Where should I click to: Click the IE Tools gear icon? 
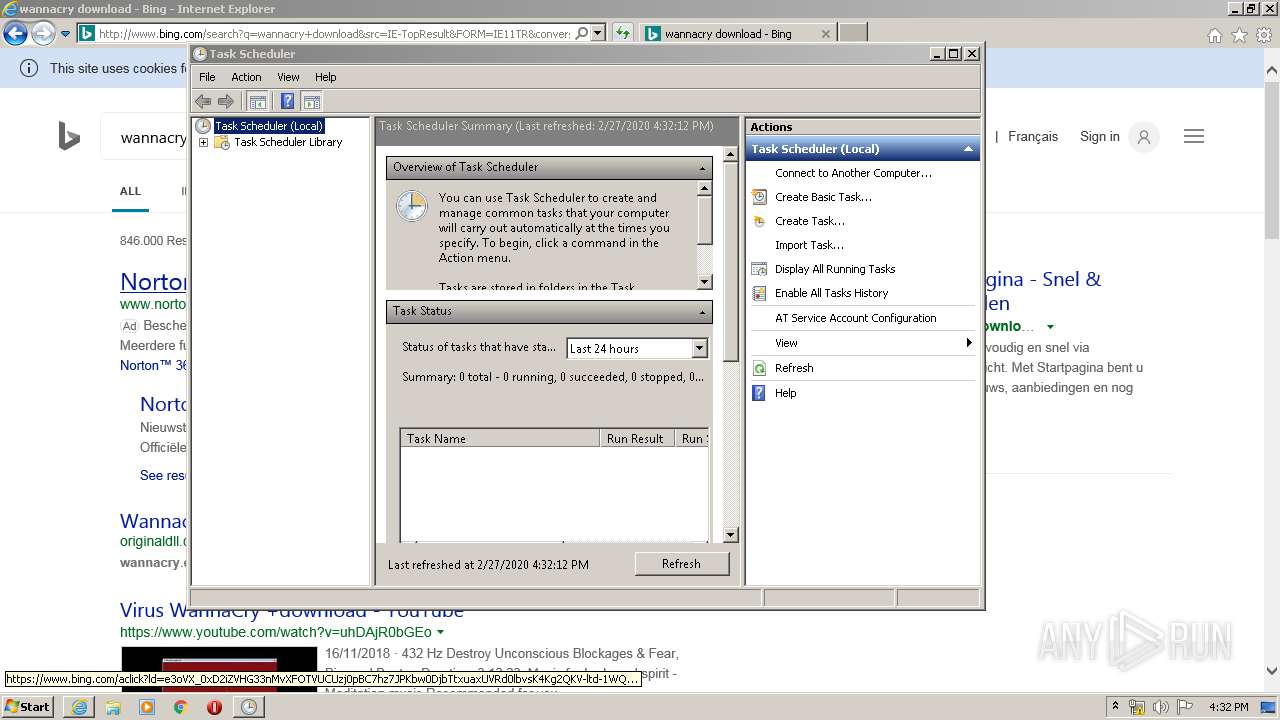coord(1264,35)
